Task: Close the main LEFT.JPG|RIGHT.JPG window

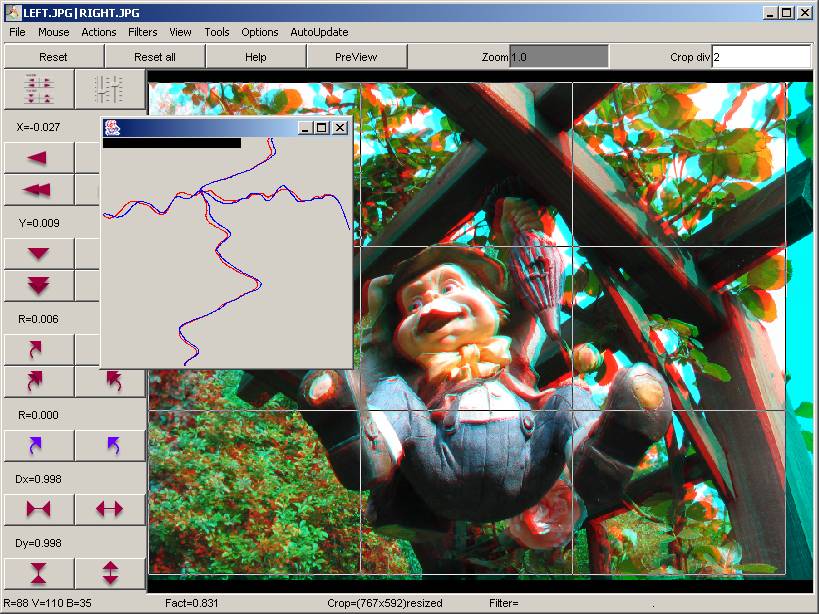Action: [805, 13]
